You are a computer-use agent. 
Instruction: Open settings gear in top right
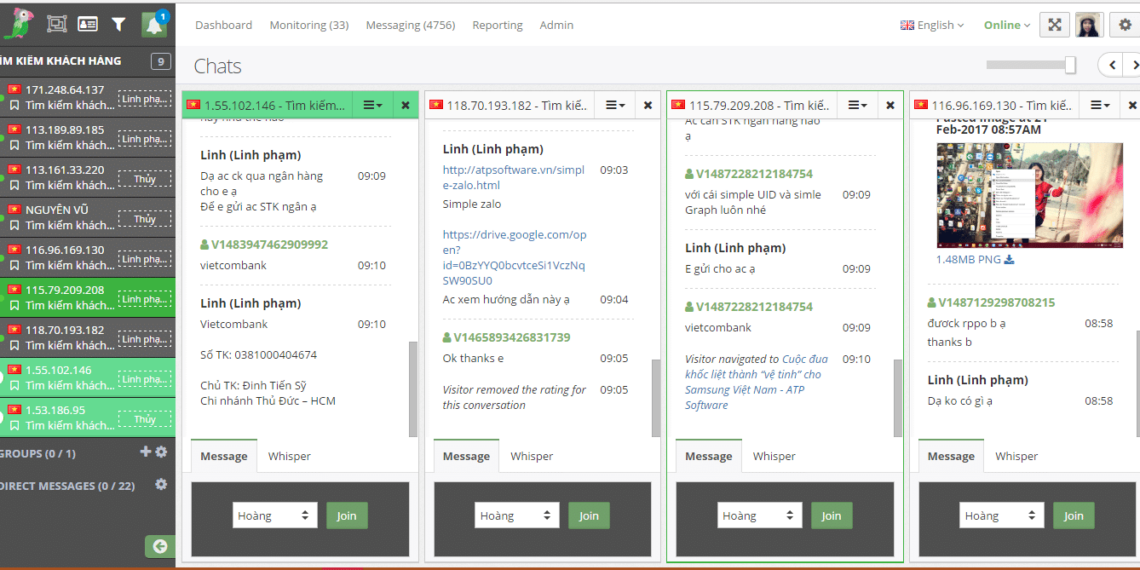pos(1125,25)
